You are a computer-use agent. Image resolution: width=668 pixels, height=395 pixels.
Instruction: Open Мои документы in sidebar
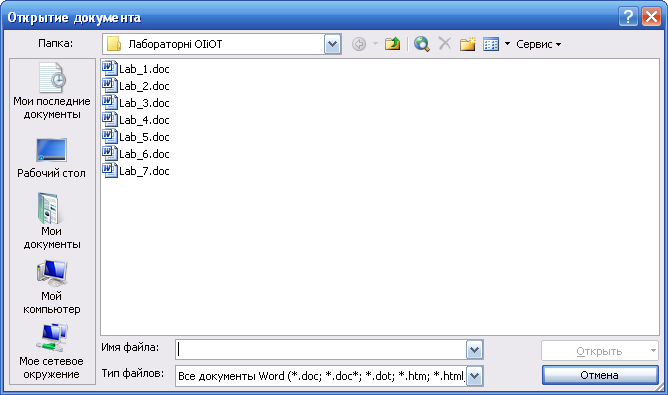[52, 221]
